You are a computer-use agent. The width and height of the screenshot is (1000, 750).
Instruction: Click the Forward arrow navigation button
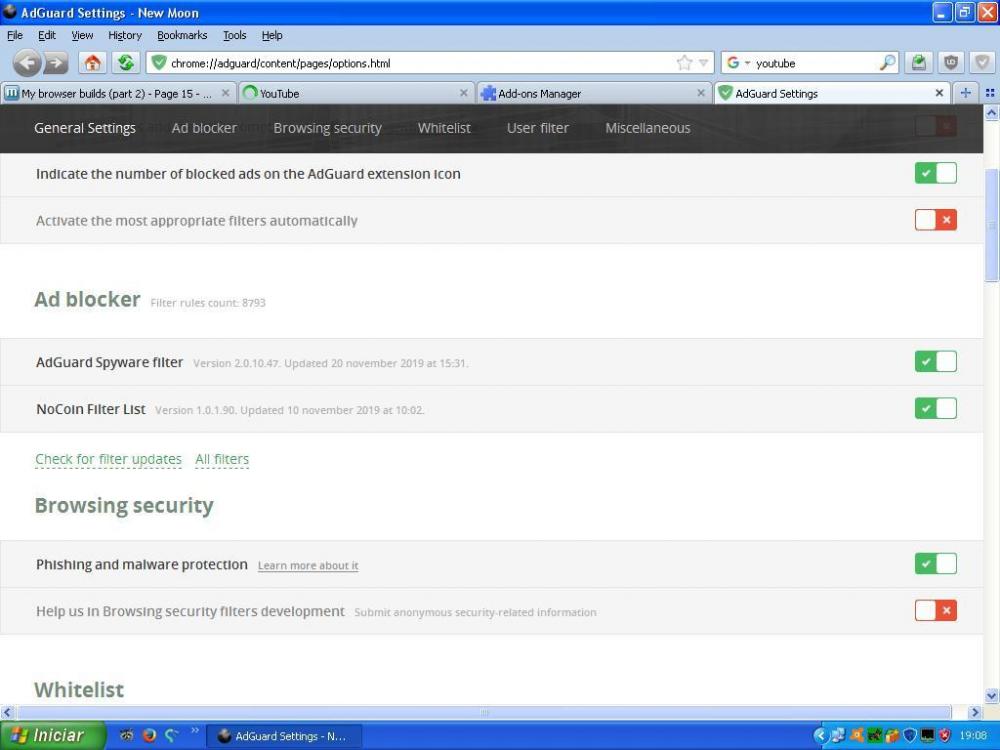click(x=55, y=62)
